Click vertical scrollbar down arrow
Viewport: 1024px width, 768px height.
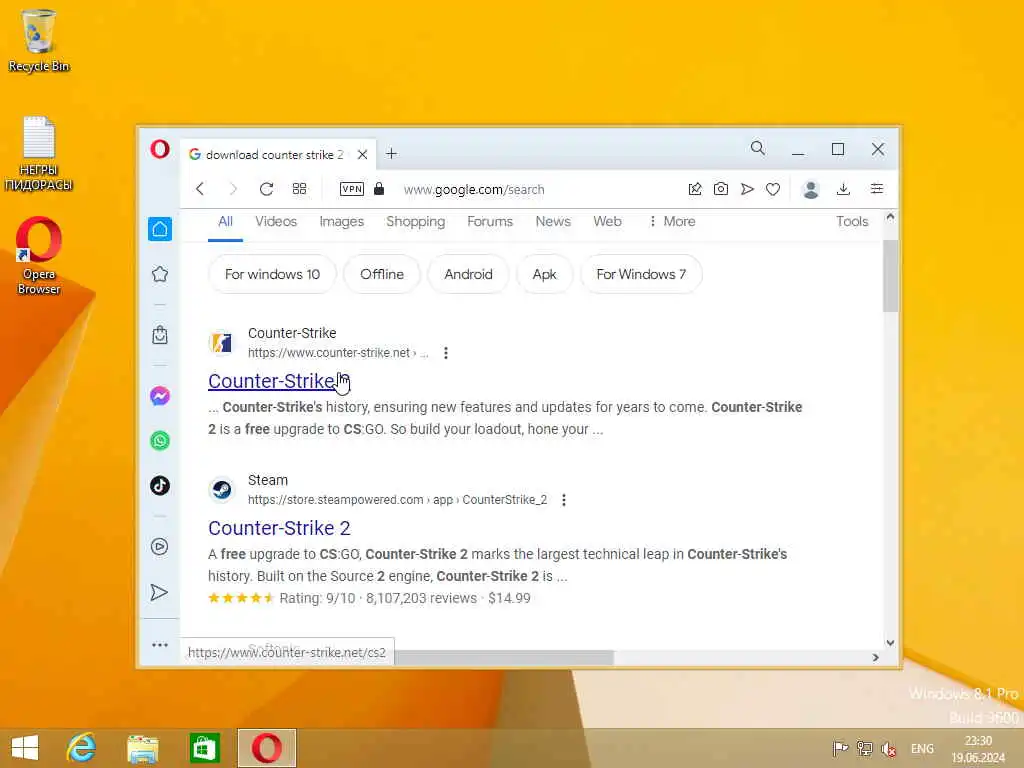890,643
